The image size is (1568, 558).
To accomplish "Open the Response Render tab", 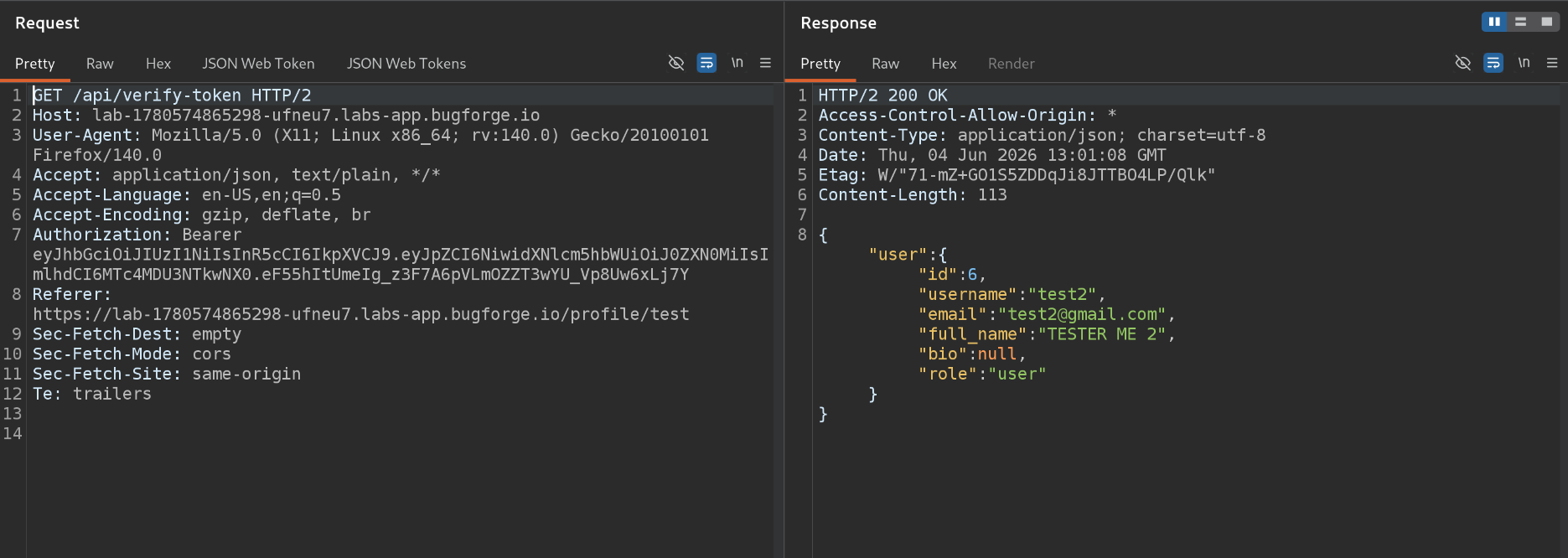I will click(1012, 64).
